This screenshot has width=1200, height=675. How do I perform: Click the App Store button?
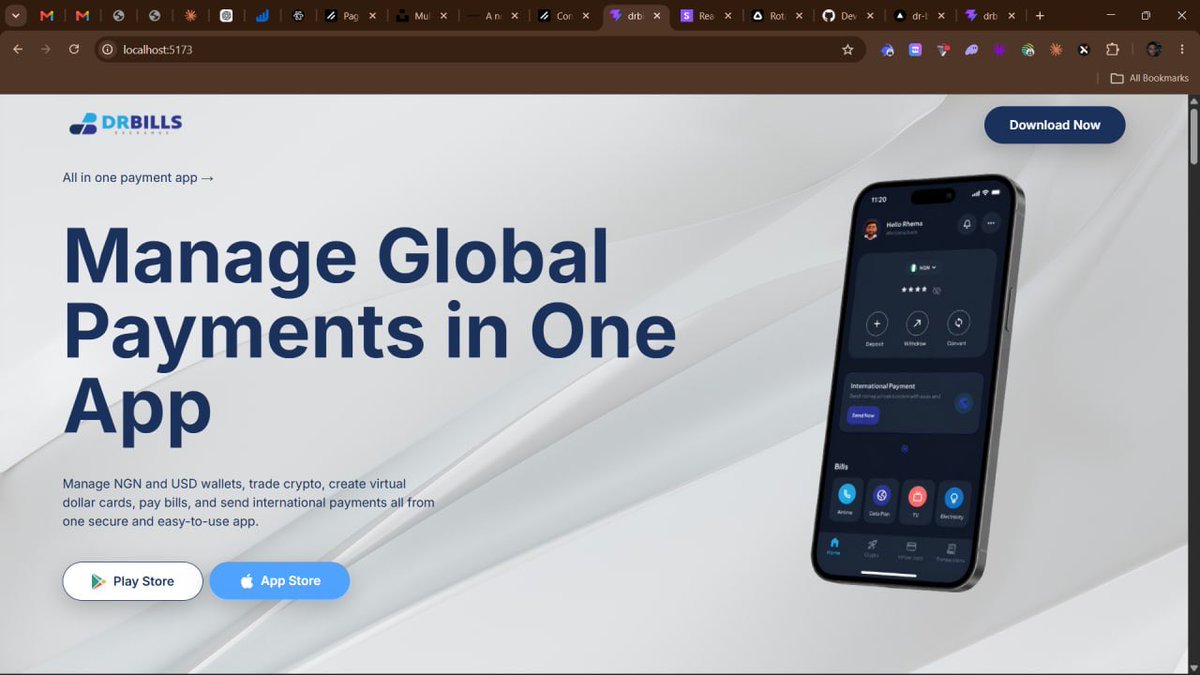[x=279, y=581]
